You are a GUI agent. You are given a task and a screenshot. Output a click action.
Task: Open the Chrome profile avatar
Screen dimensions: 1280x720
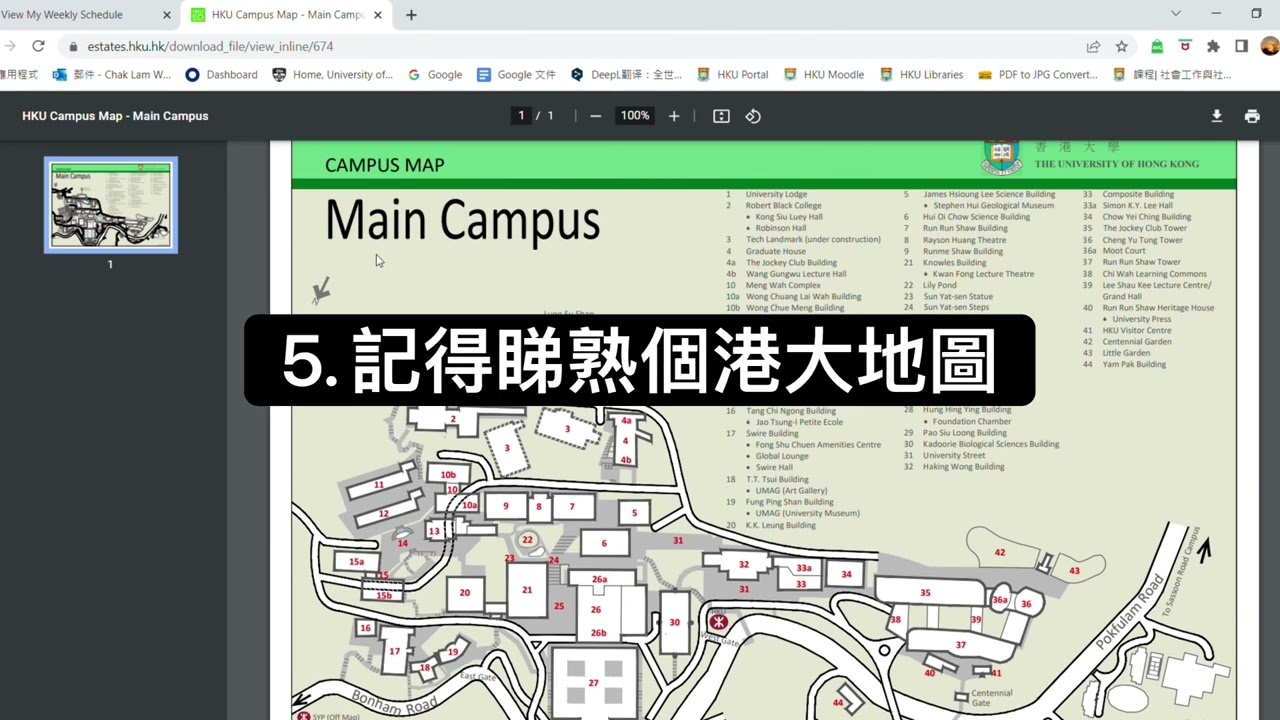pos(1269,46)
